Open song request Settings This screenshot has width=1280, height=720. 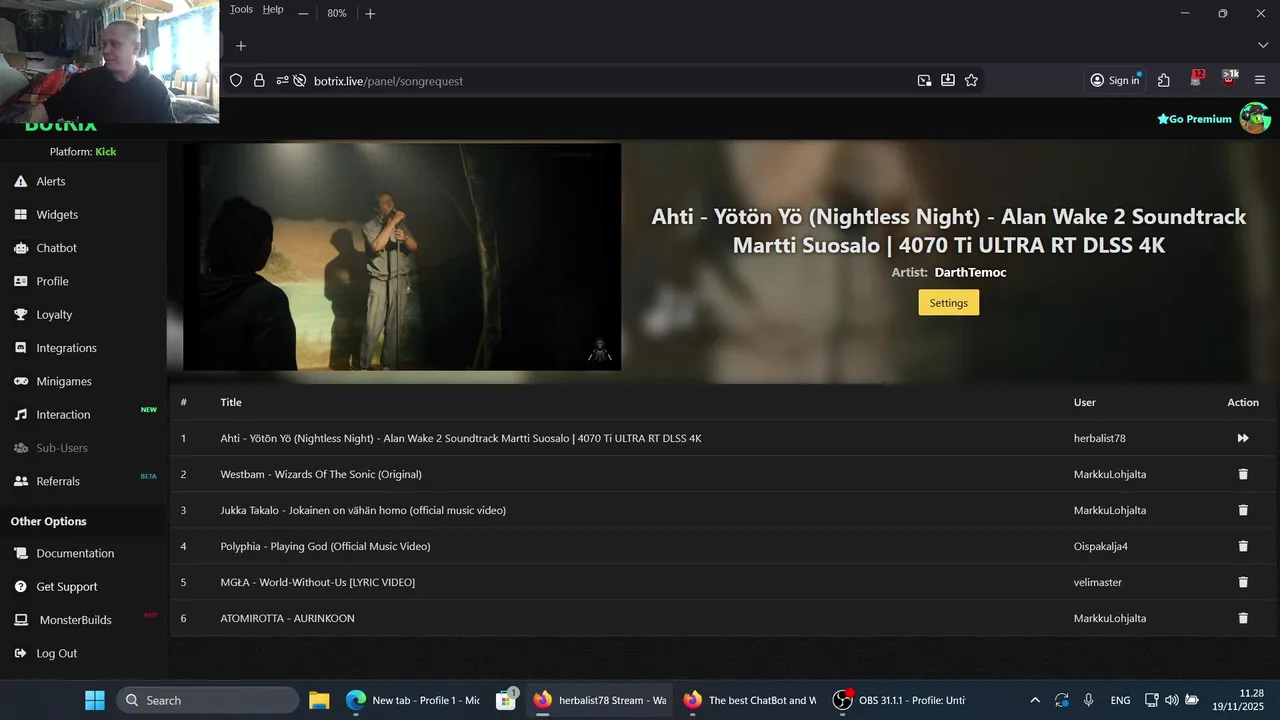pyautogui.click(x=948, y=303)
